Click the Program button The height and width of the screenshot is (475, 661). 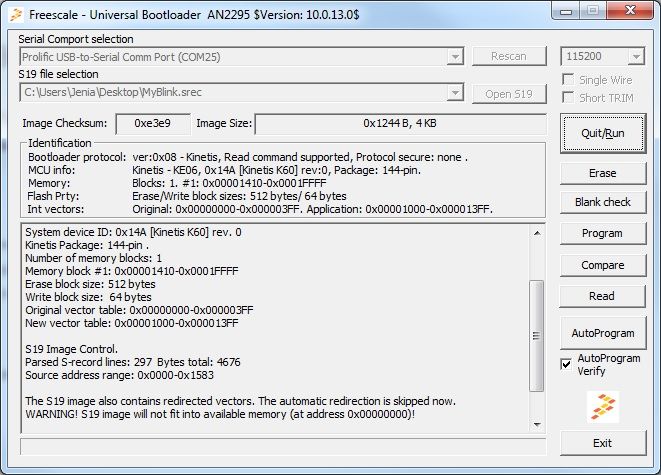603,233
